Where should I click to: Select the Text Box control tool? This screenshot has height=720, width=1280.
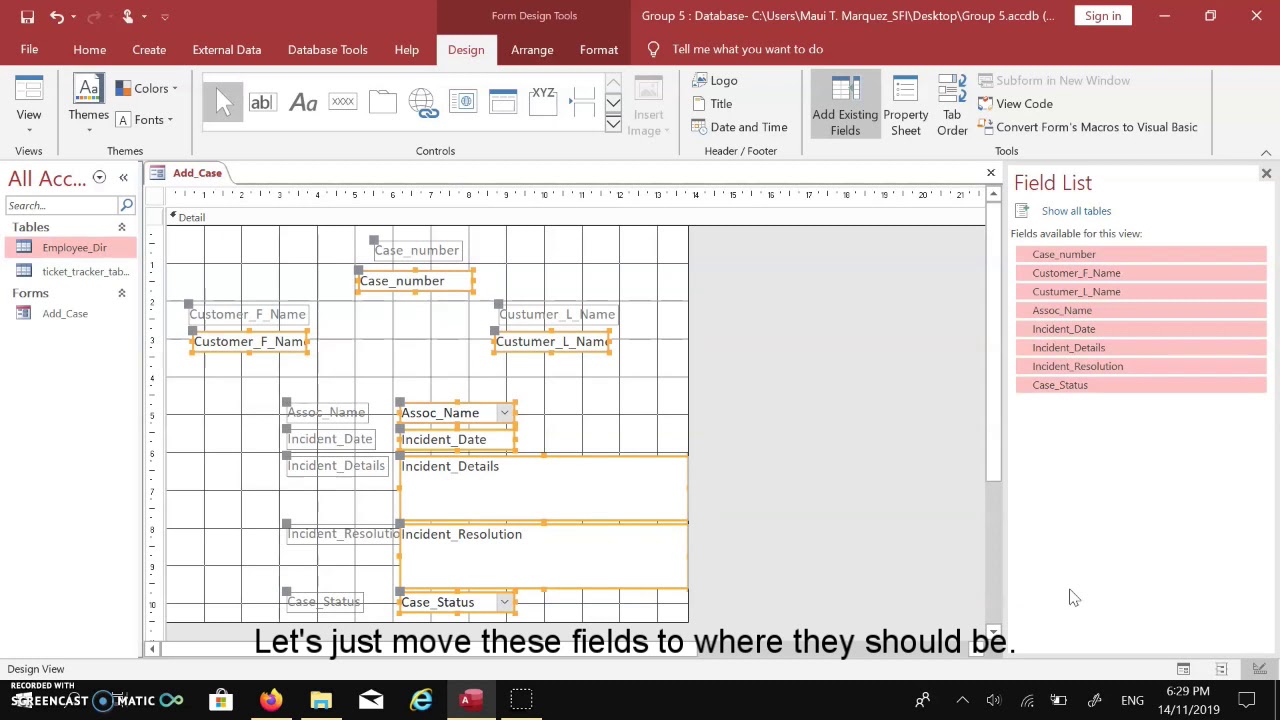click(262, 102)
